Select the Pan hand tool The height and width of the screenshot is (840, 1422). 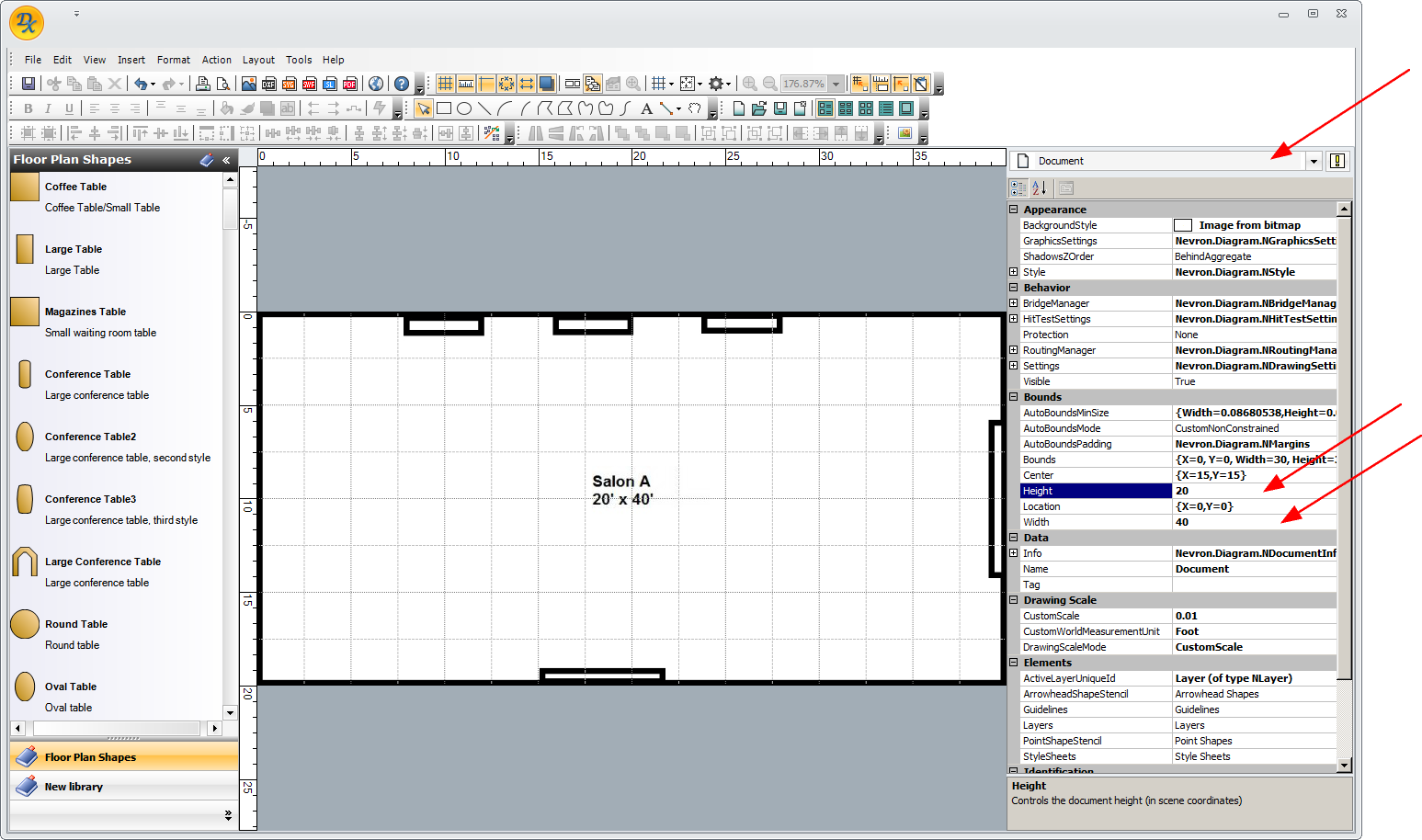(x=695, y=108)
